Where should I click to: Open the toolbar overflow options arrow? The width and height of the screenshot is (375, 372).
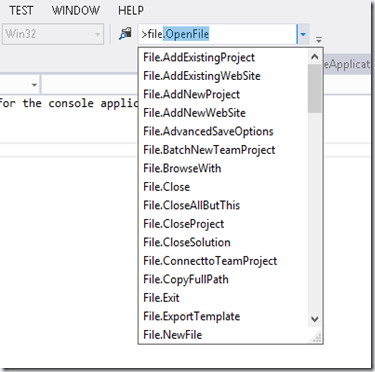point(319,39)
